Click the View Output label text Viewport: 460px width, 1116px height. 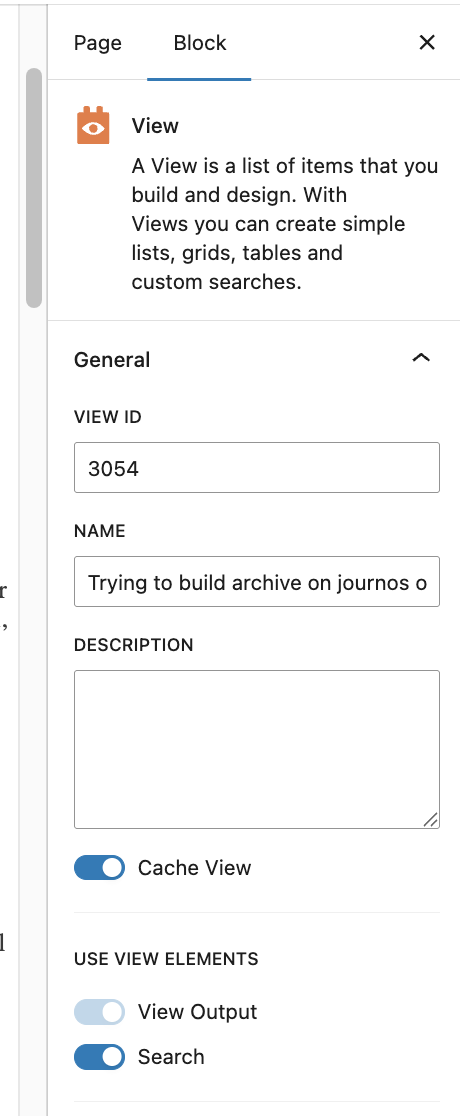point(197,1011)
